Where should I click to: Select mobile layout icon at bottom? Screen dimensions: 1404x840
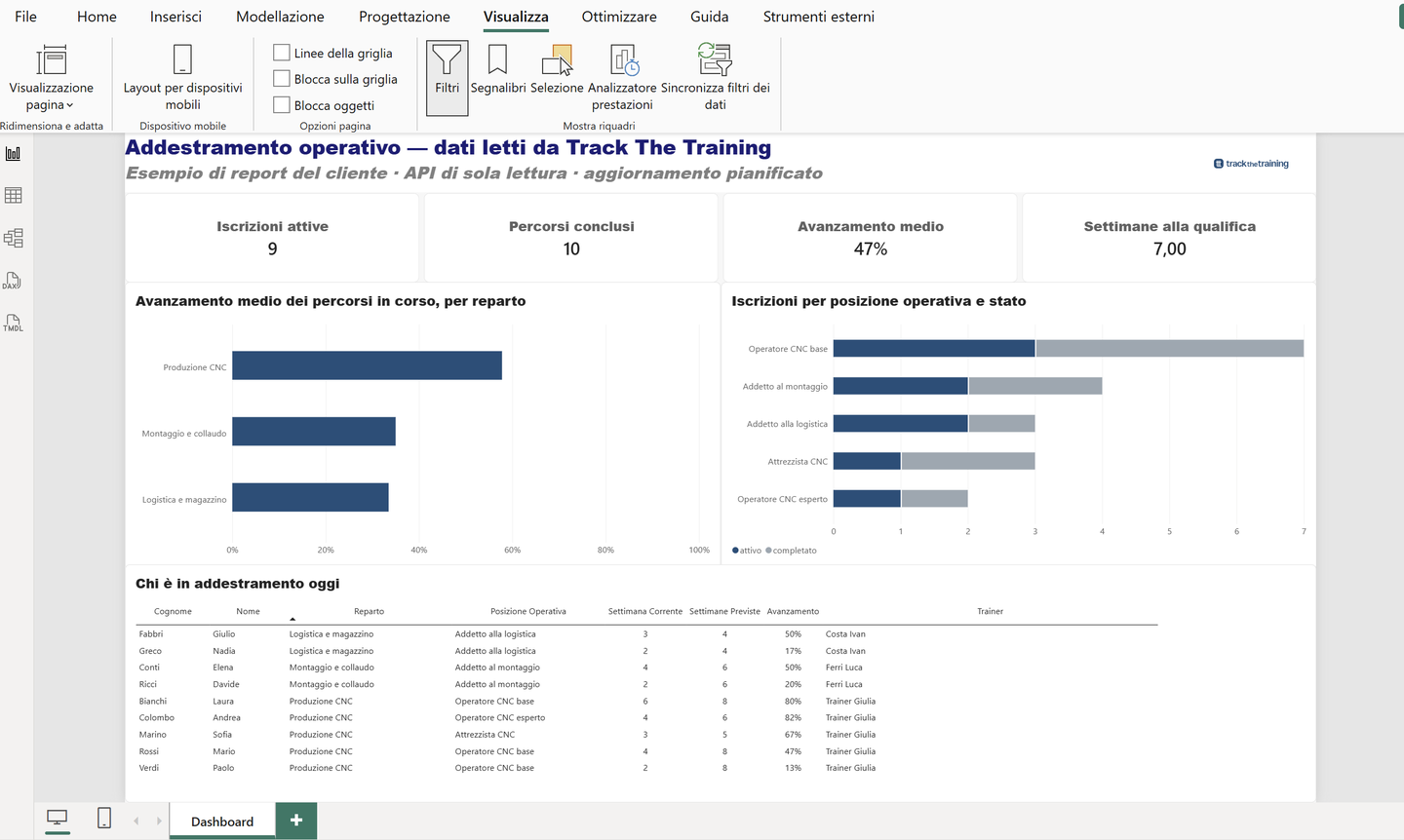pyautogui.click(x=104, y=819)
